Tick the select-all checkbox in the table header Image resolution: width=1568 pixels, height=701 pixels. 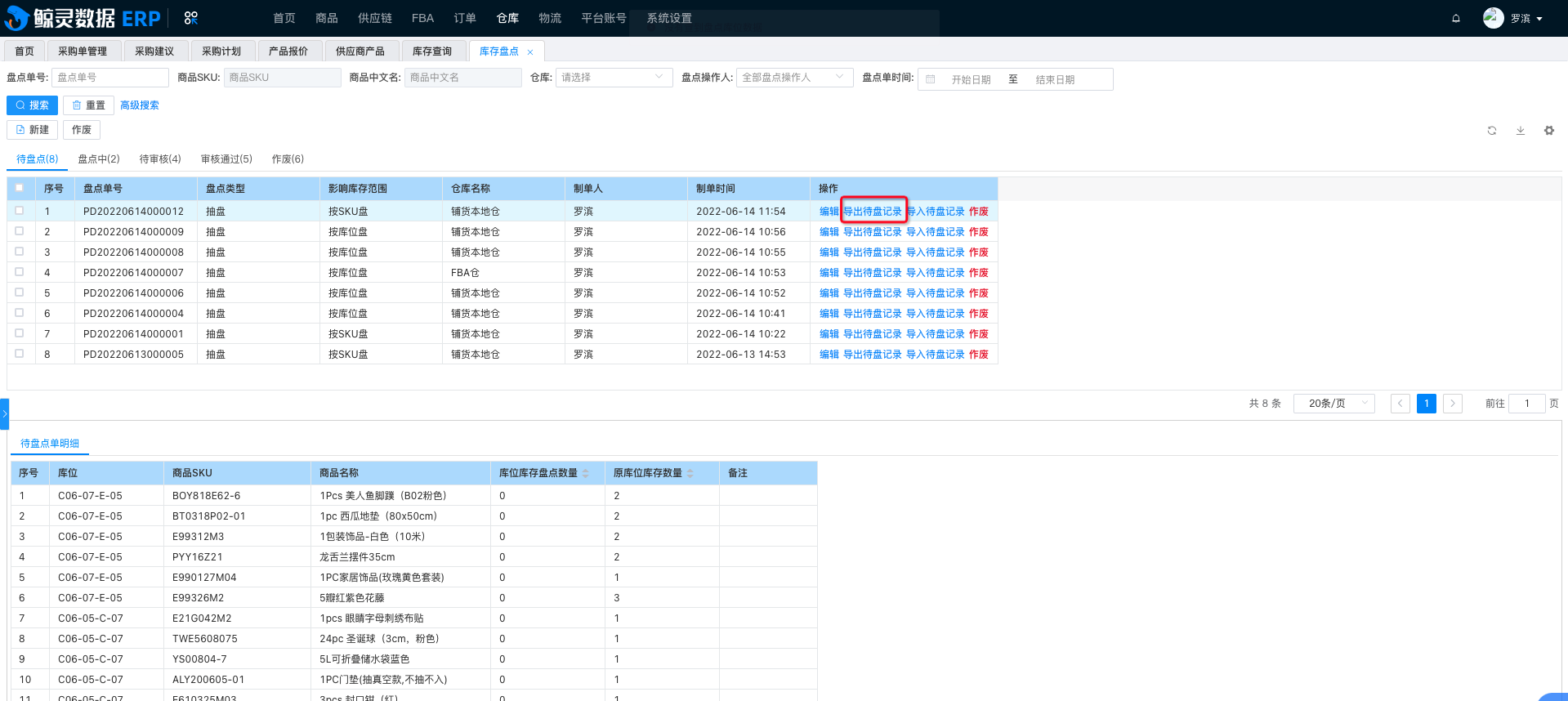pyautogui.click(x=20, y=188)
